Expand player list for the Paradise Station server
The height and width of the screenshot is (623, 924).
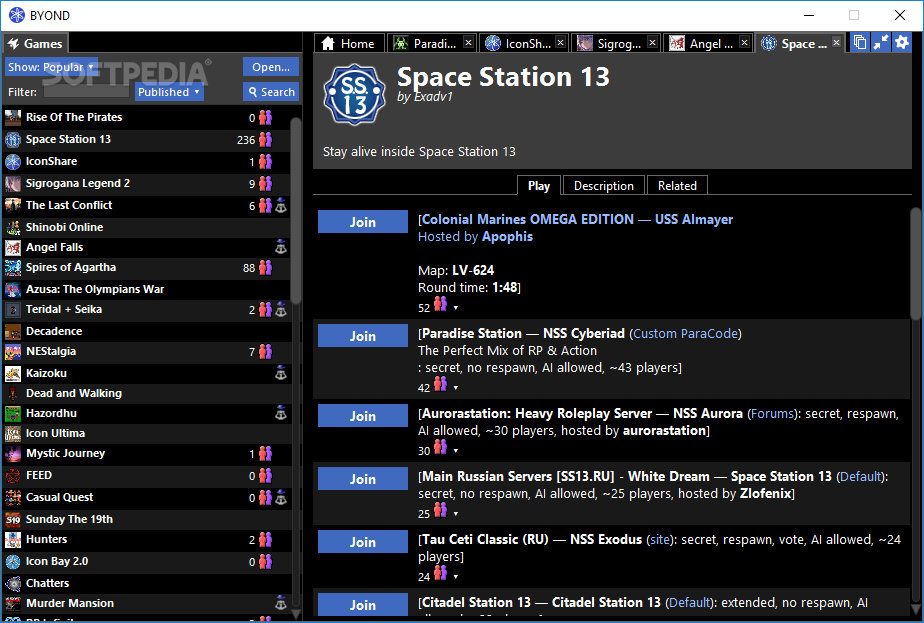click(x=456, y=388)
